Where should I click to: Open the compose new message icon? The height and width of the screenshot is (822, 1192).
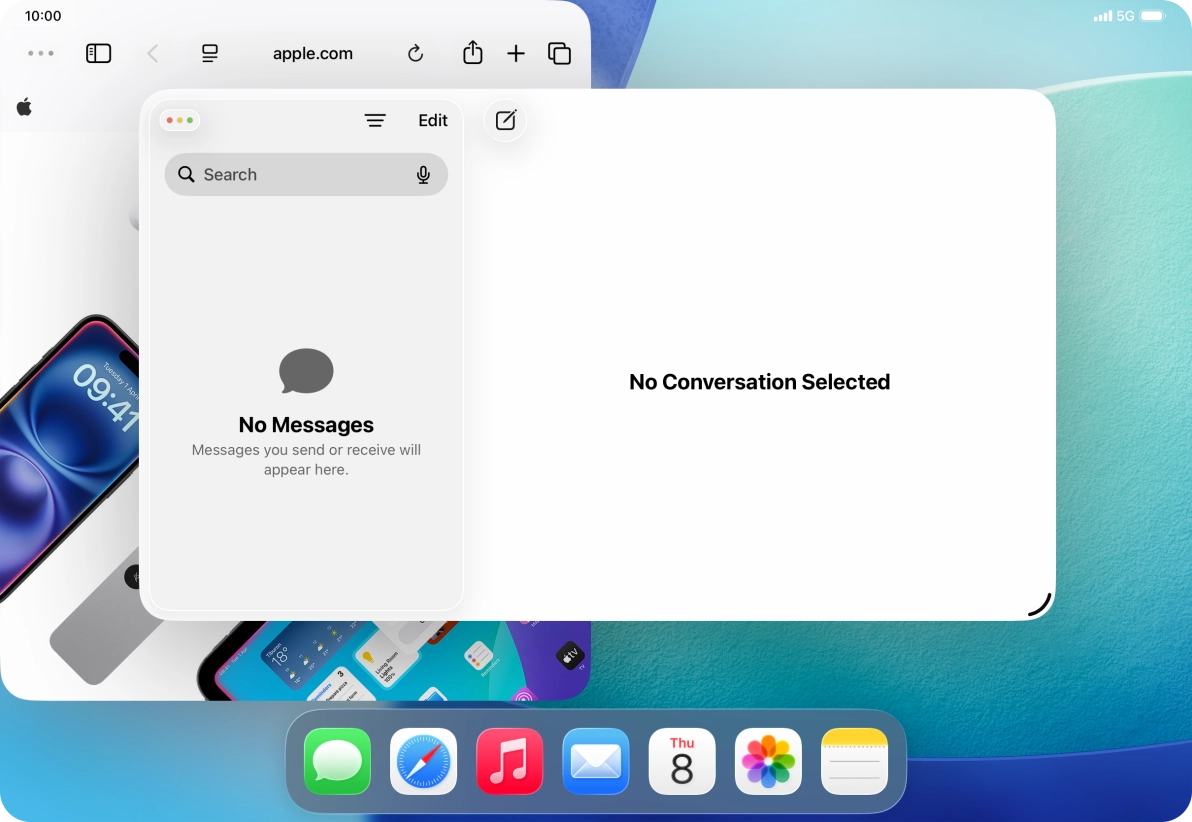(505, 120)
